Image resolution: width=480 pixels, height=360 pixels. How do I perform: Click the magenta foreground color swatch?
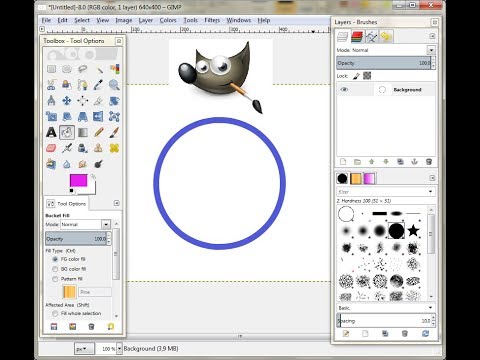pos(79,180)
